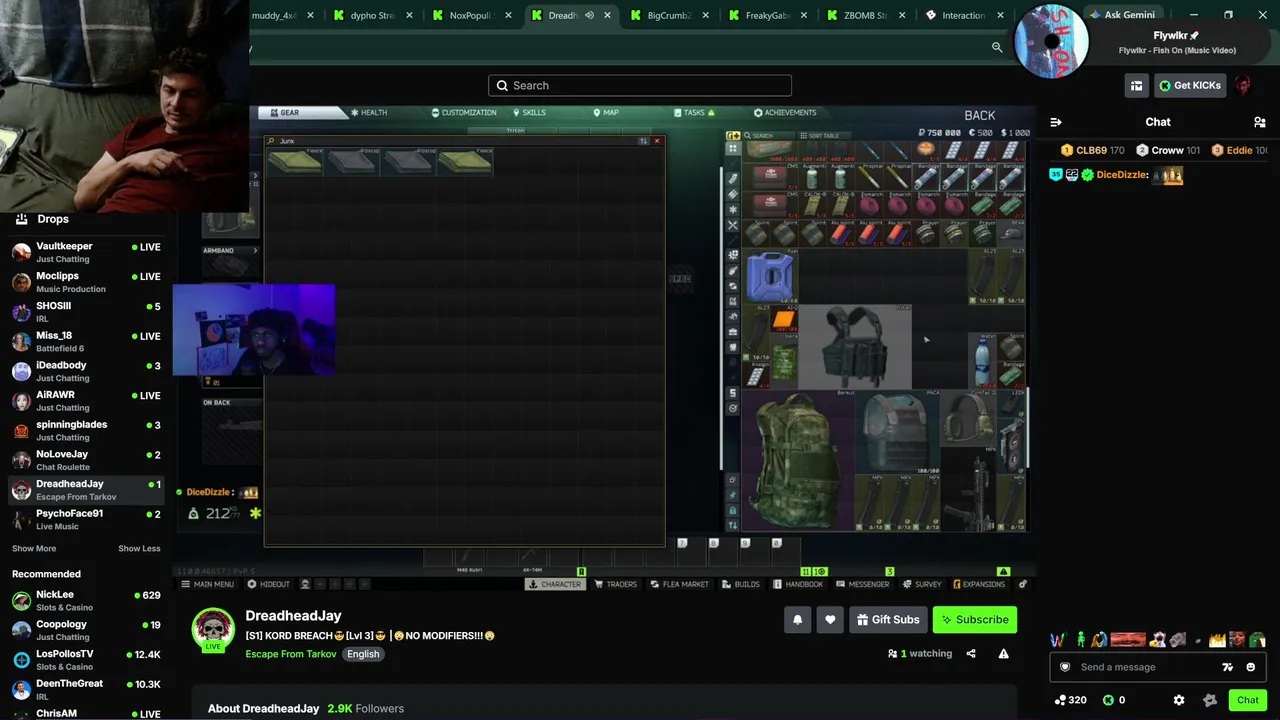This screenshot has width=1280, height=720.
Task: Open Traders in Tarkov bottom menu
Action: tap(615, 585)
